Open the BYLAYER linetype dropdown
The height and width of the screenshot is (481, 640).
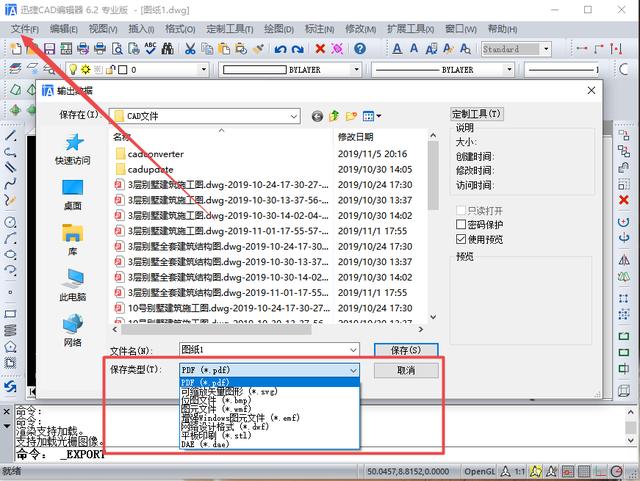(509, 69)
